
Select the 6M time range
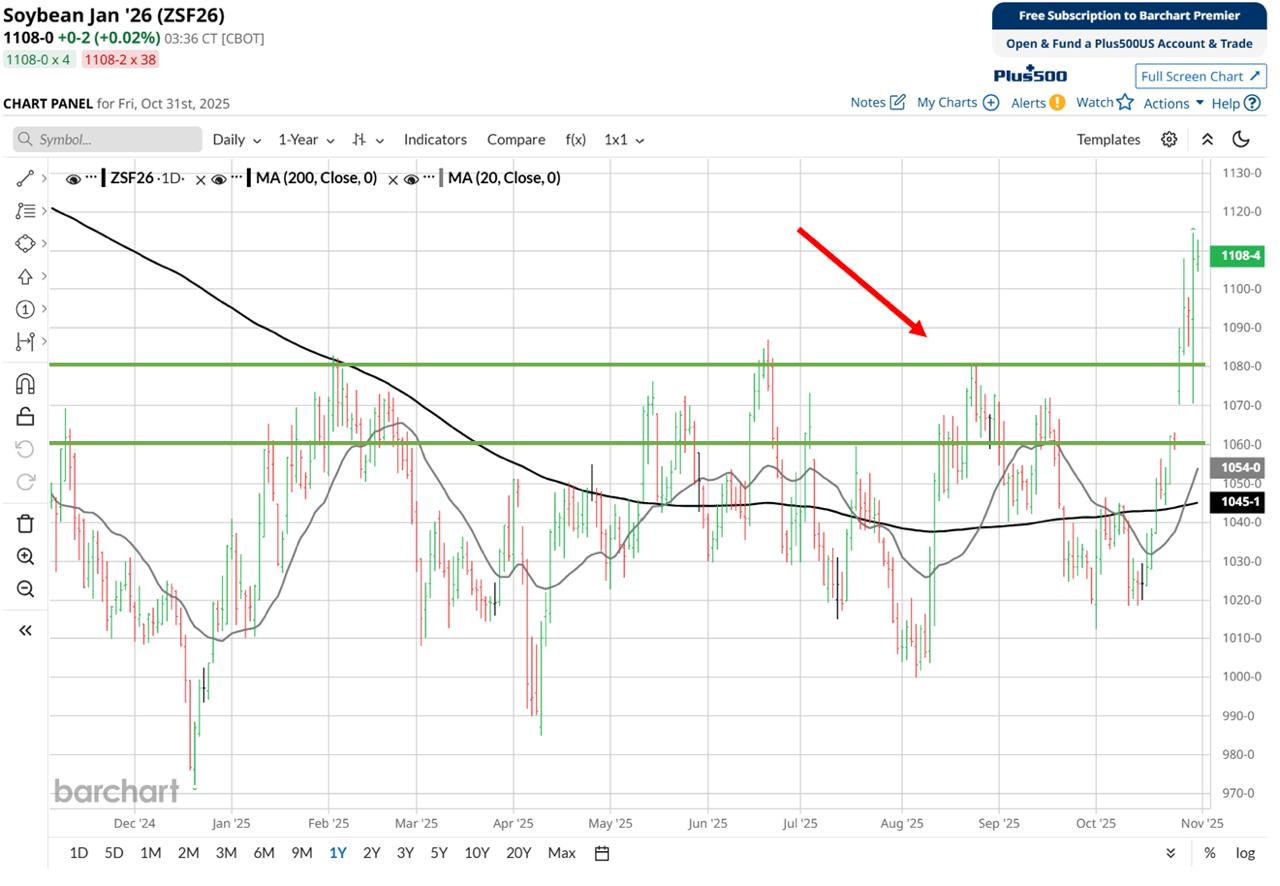pyautogui.click(x=264, y=853)
